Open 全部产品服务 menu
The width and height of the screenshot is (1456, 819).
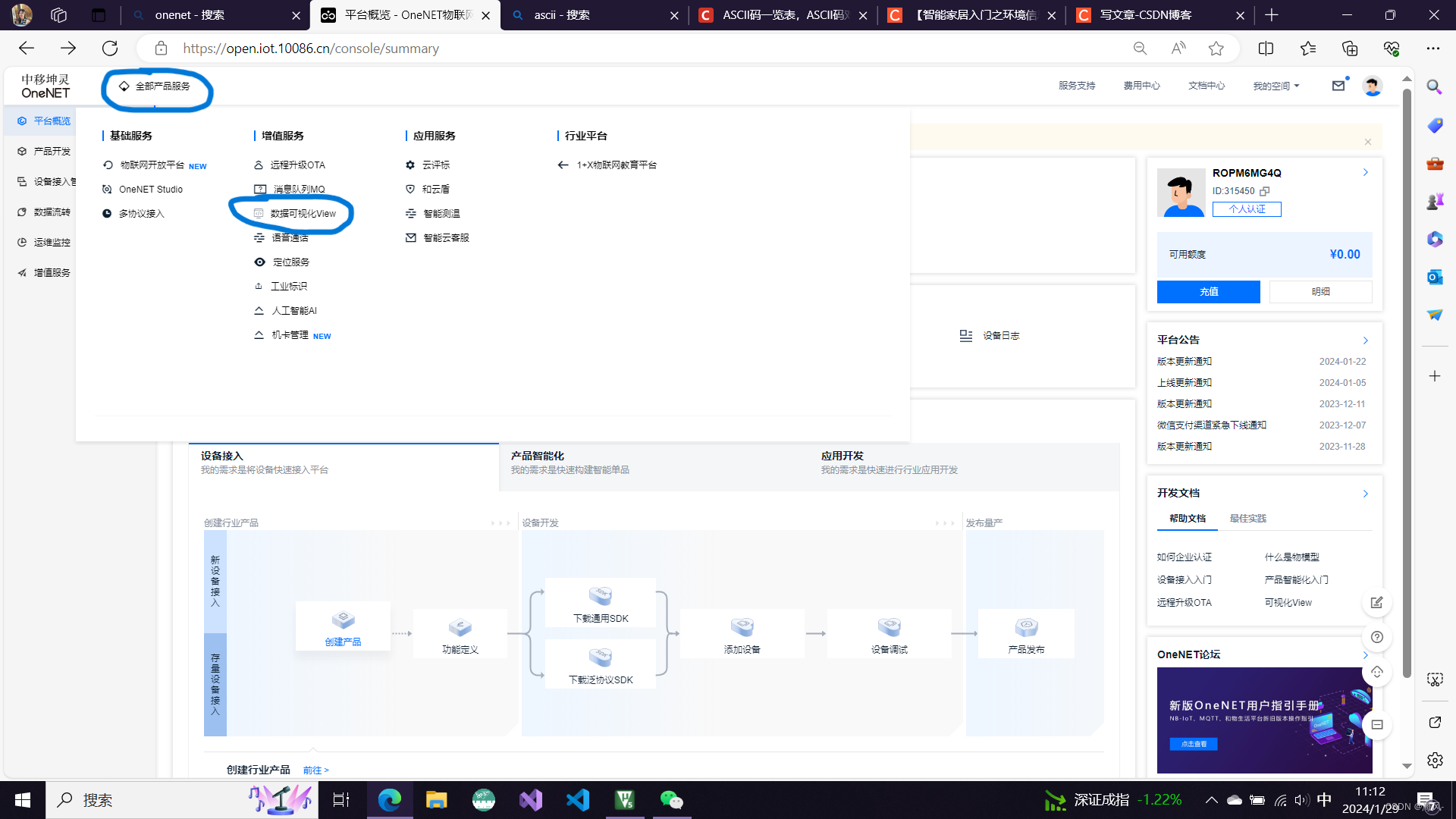[x=155, y=86]
